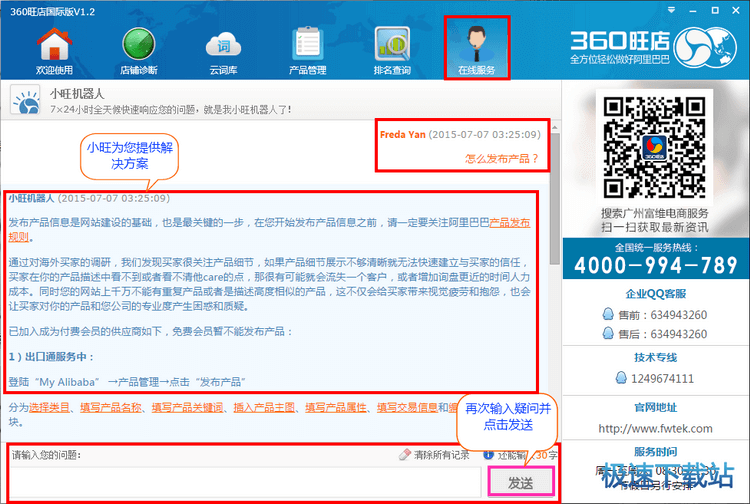Open the 填写交易信息 link
The height and width of the screenshot is (504, 750).
[x=407, y=407]
